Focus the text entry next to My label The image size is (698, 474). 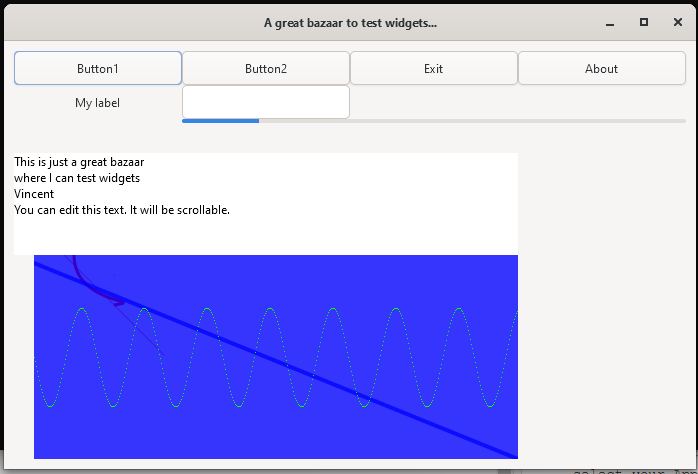tap(266, 102)
